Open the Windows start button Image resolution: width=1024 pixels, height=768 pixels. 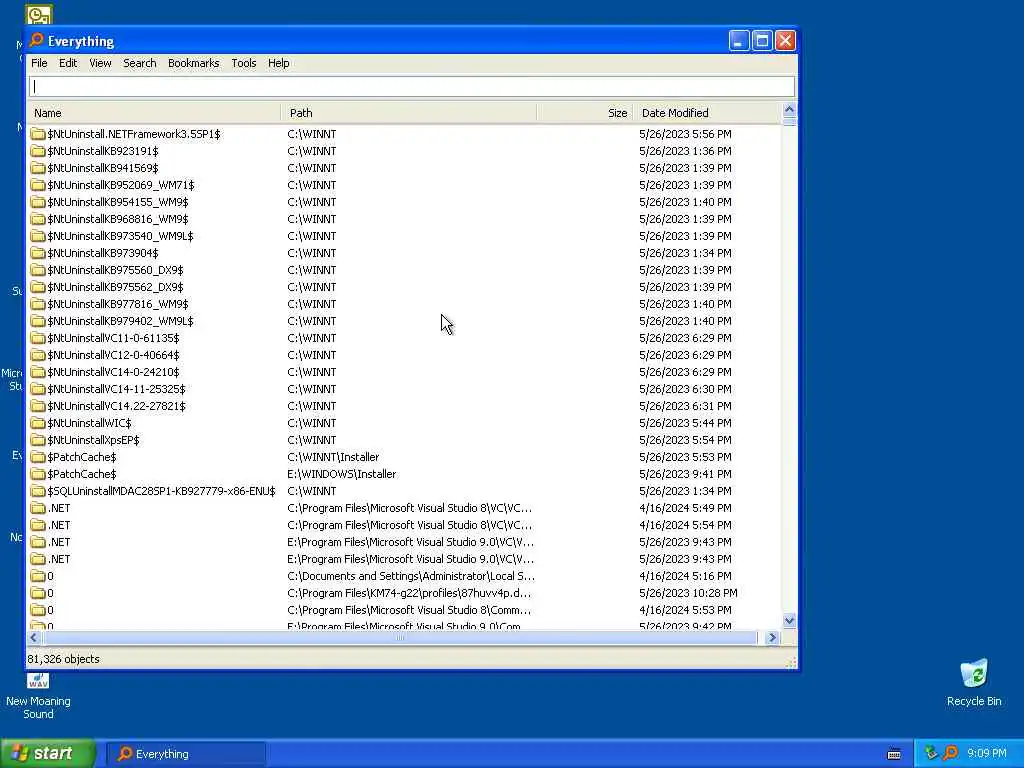pyautogui.click(x=48, y=754)
